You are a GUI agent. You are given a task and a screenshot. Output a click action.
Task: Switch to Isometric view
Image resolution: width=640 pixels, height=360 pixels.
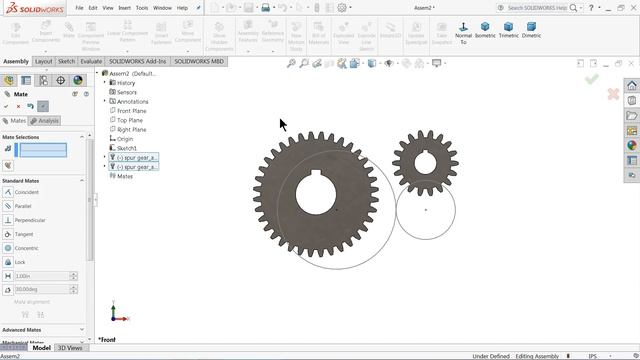(485, 30)
